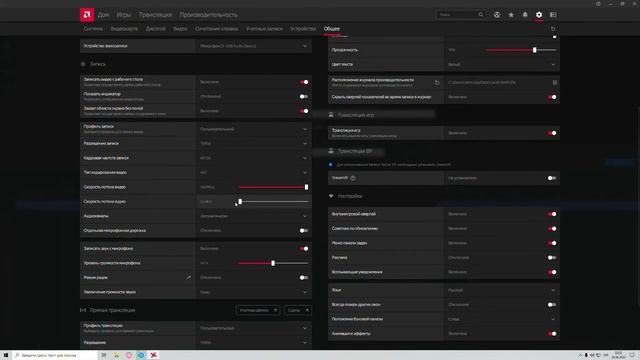The image size is (640, 360).
Task: Open the Игры tab
Action: click(124, 15)
